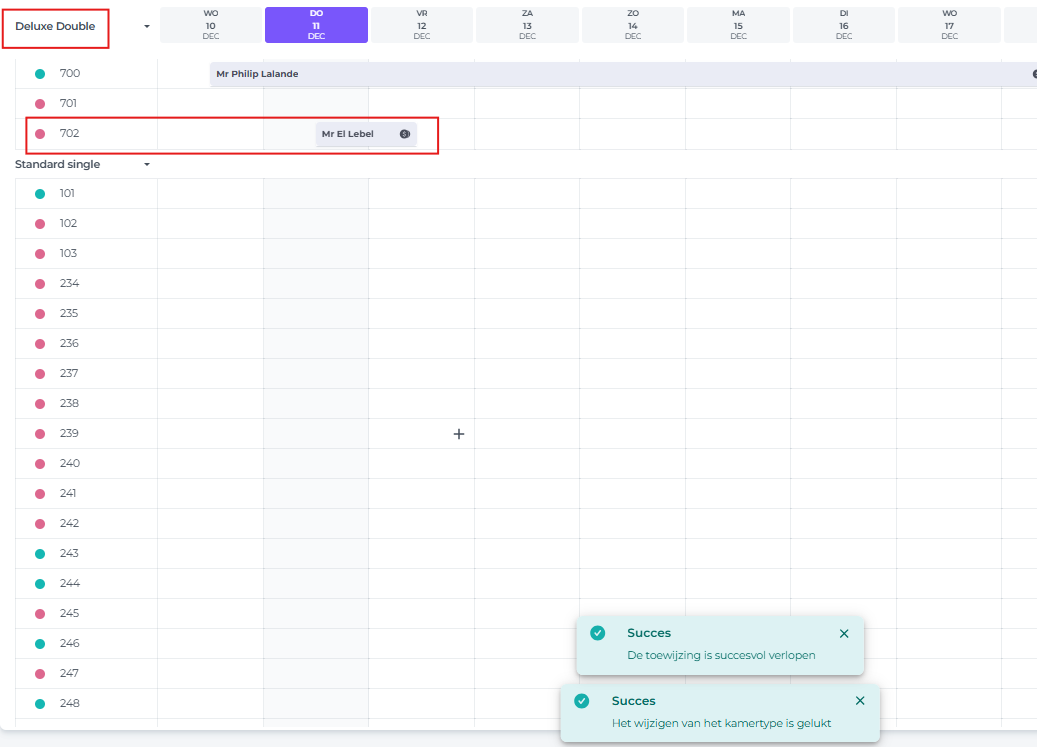
Task: Click the green status dot for room 700
Action: [40, 74]
